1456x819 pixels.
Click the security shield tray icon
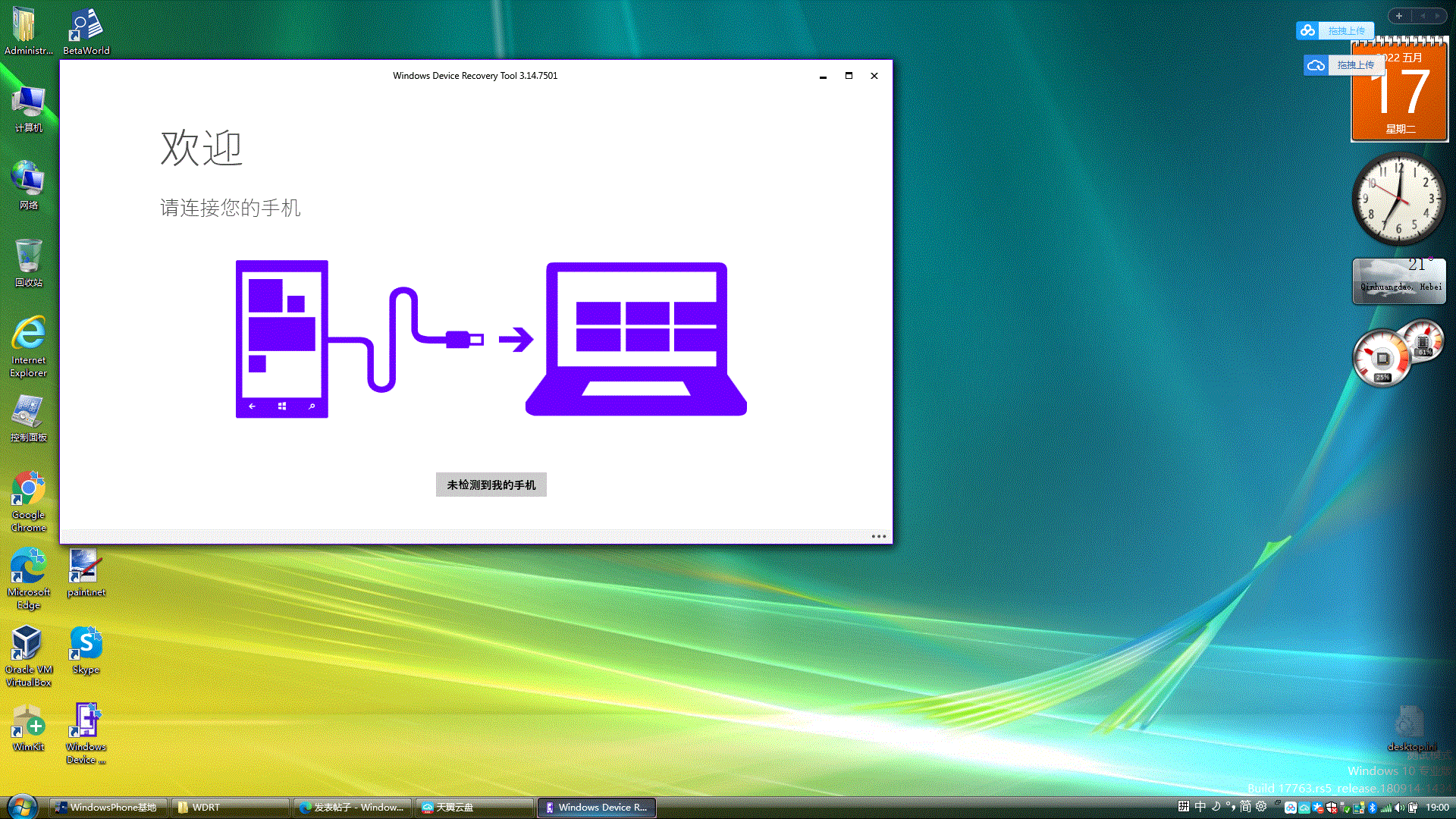[1332, 808]
